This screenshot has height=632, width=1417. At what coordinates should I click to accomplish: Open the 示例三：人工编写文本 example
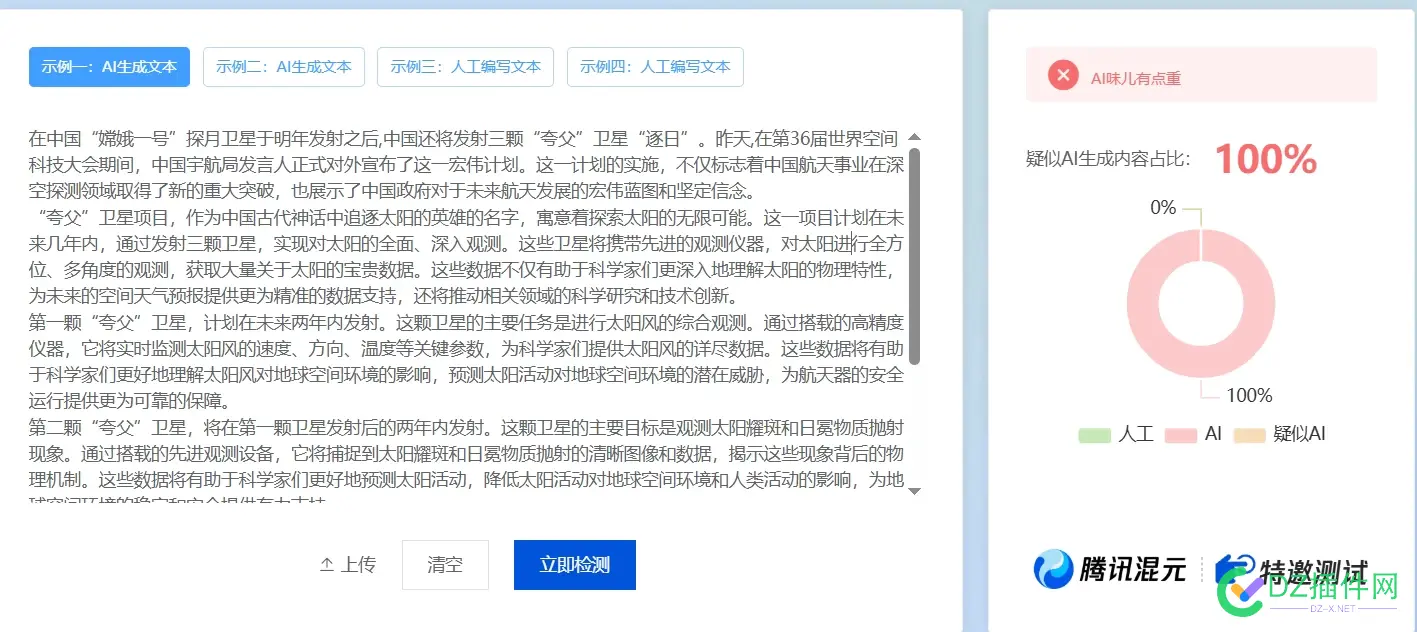pos(465,67)
